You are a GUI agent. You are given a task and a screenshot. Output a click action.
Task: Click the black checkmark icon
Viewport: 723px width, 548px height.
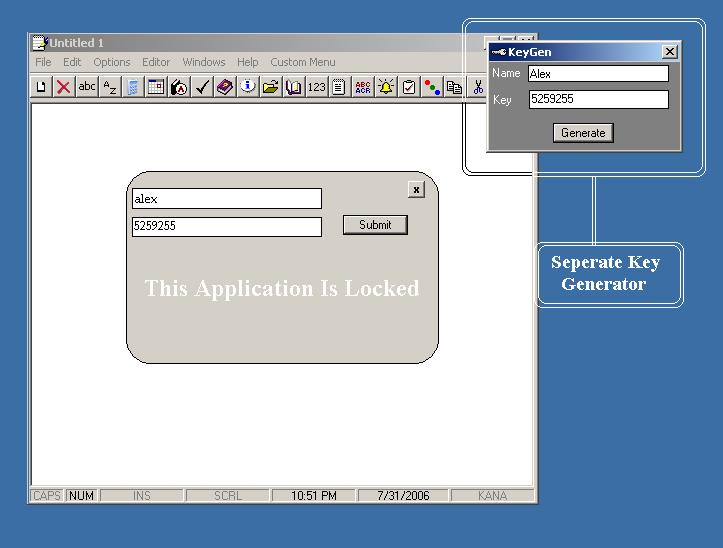pyautogui.click(x=202, y=88)
